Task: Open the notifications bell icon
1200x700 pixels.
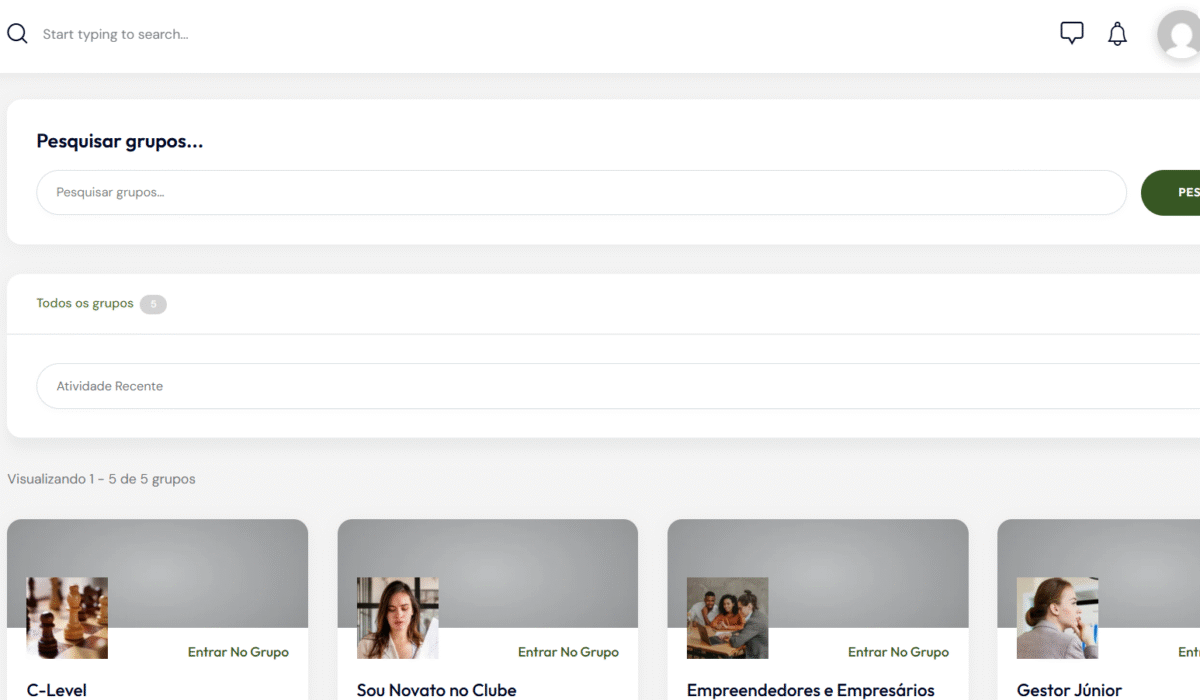Action: (1117, 34)
